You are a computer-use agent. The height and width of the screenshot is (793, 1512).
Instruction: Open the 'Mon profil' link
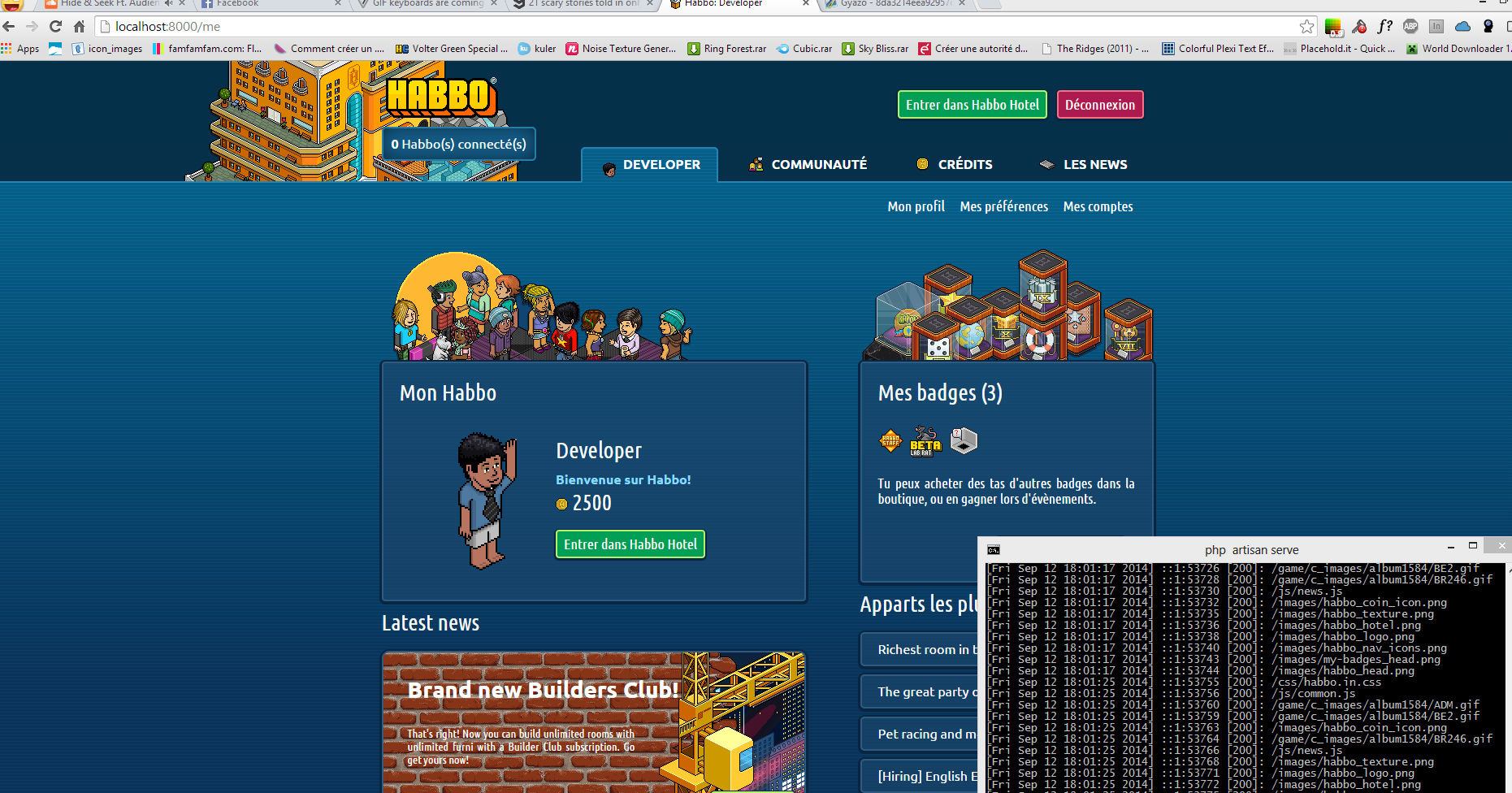point(916,207)
